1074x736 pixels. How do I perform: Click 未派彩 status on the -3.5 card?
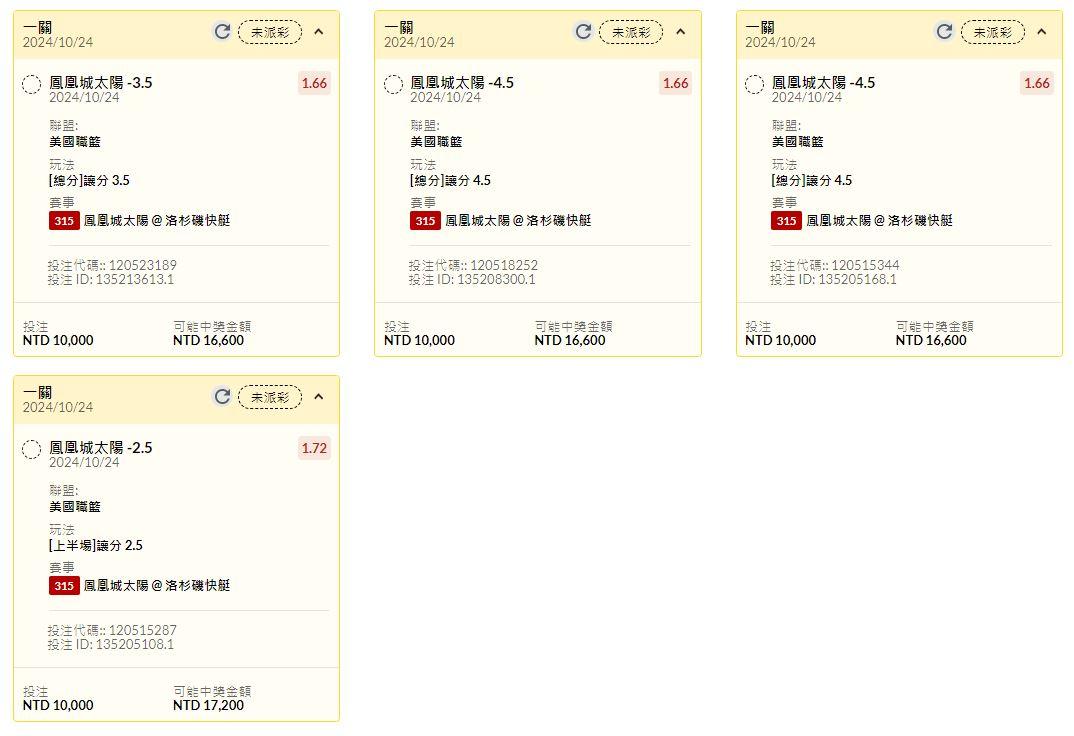[270, 32]
